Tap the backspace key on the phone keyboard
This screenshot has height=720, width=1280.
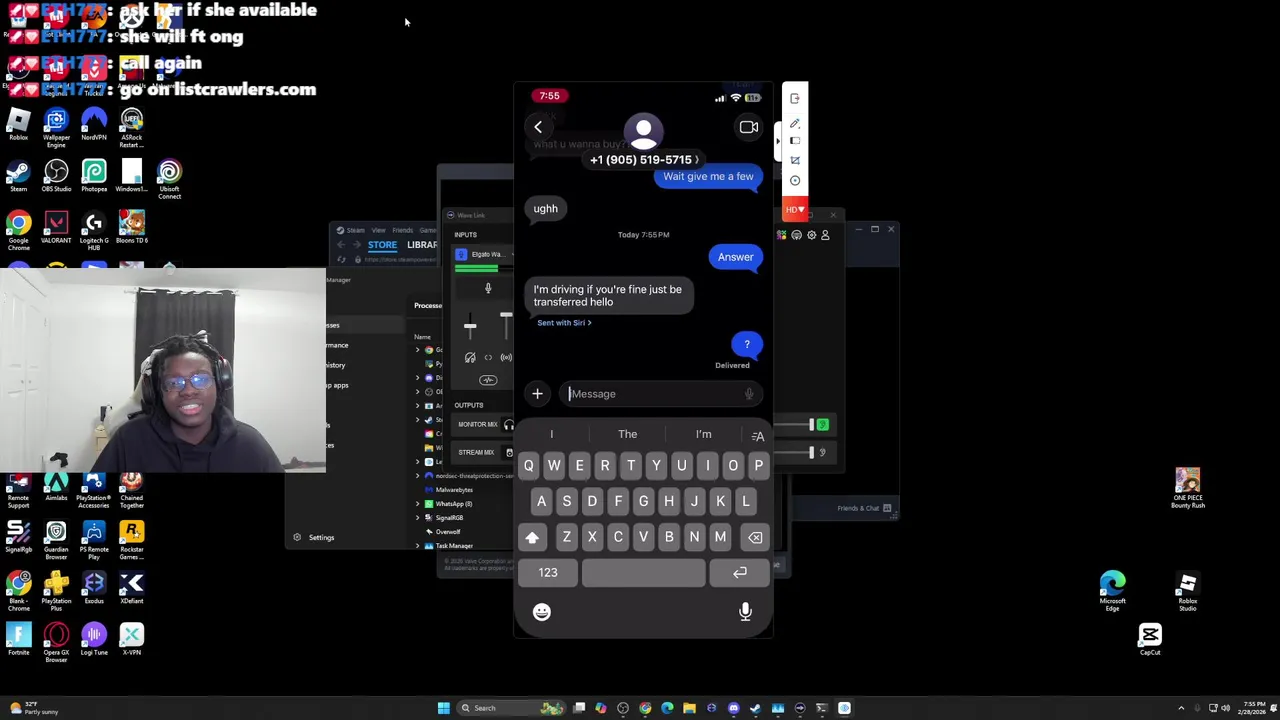[x=755, y=538]
